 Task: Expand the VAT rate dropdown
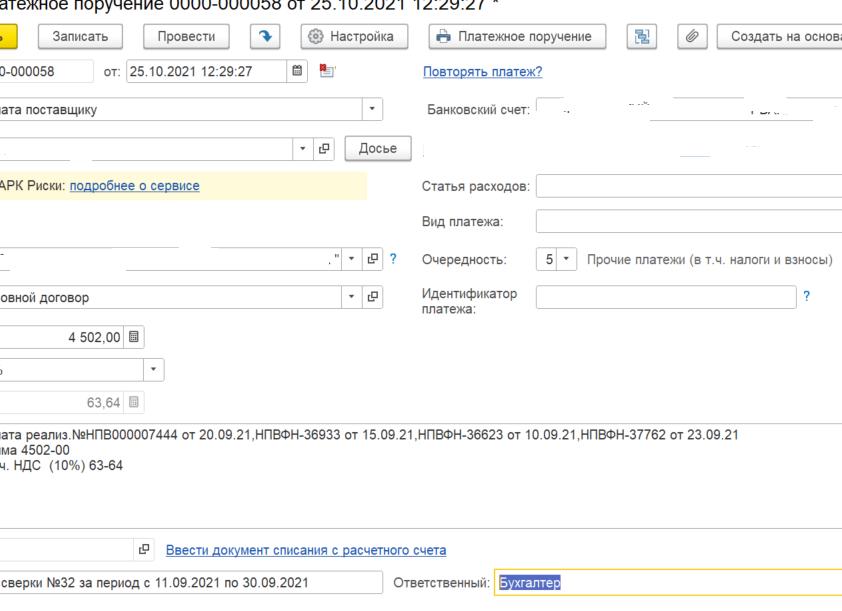click(x=153, y=369)
